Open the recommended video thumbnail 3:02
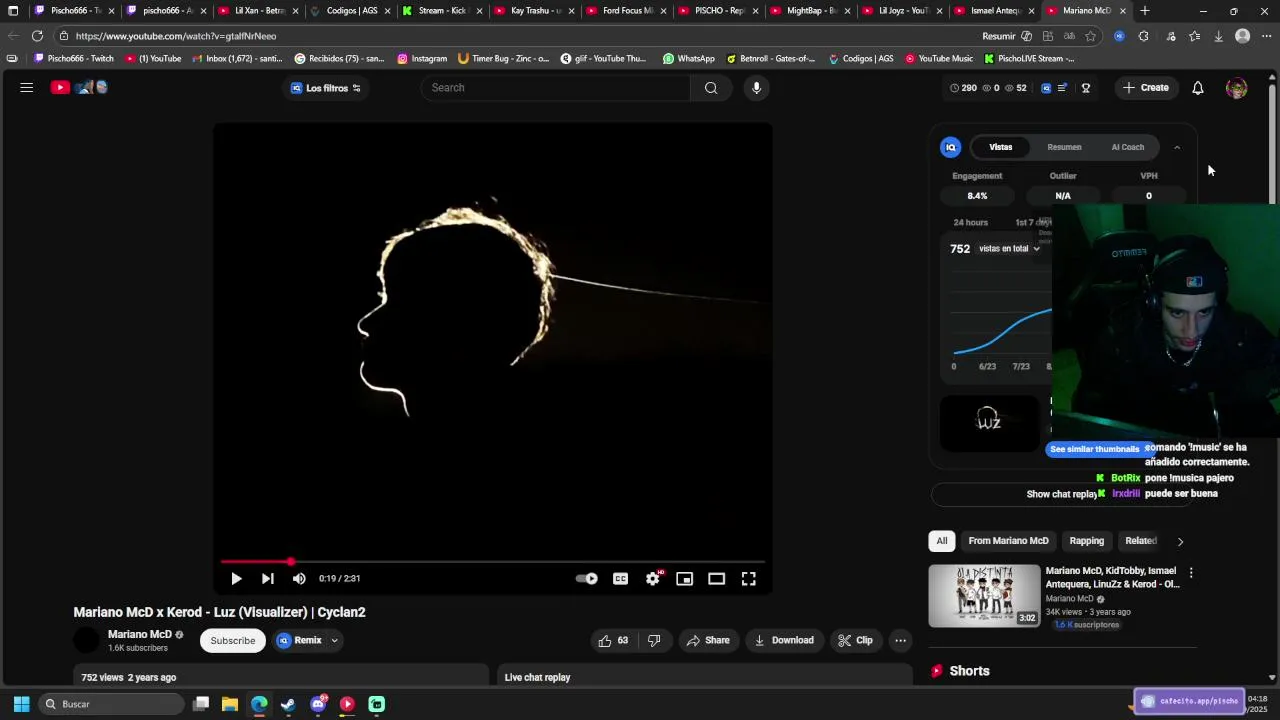 tap(985, 596)
